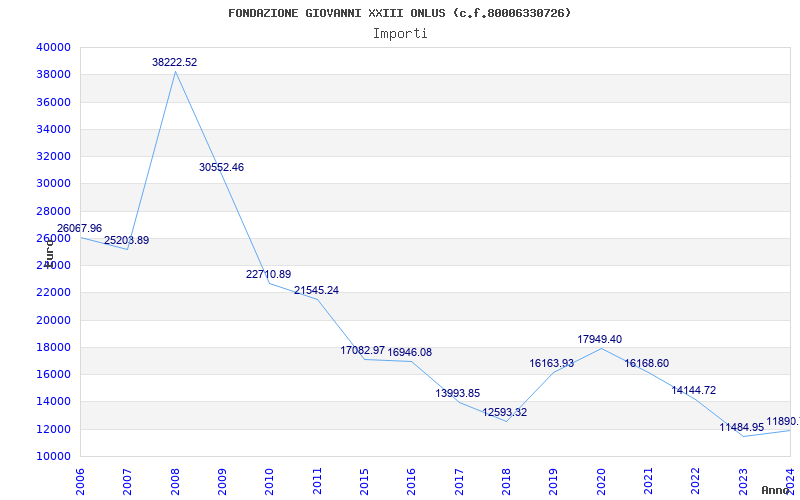Click the Importi chart subtitle
The image size is (800, 500).
tap(400, 34)
